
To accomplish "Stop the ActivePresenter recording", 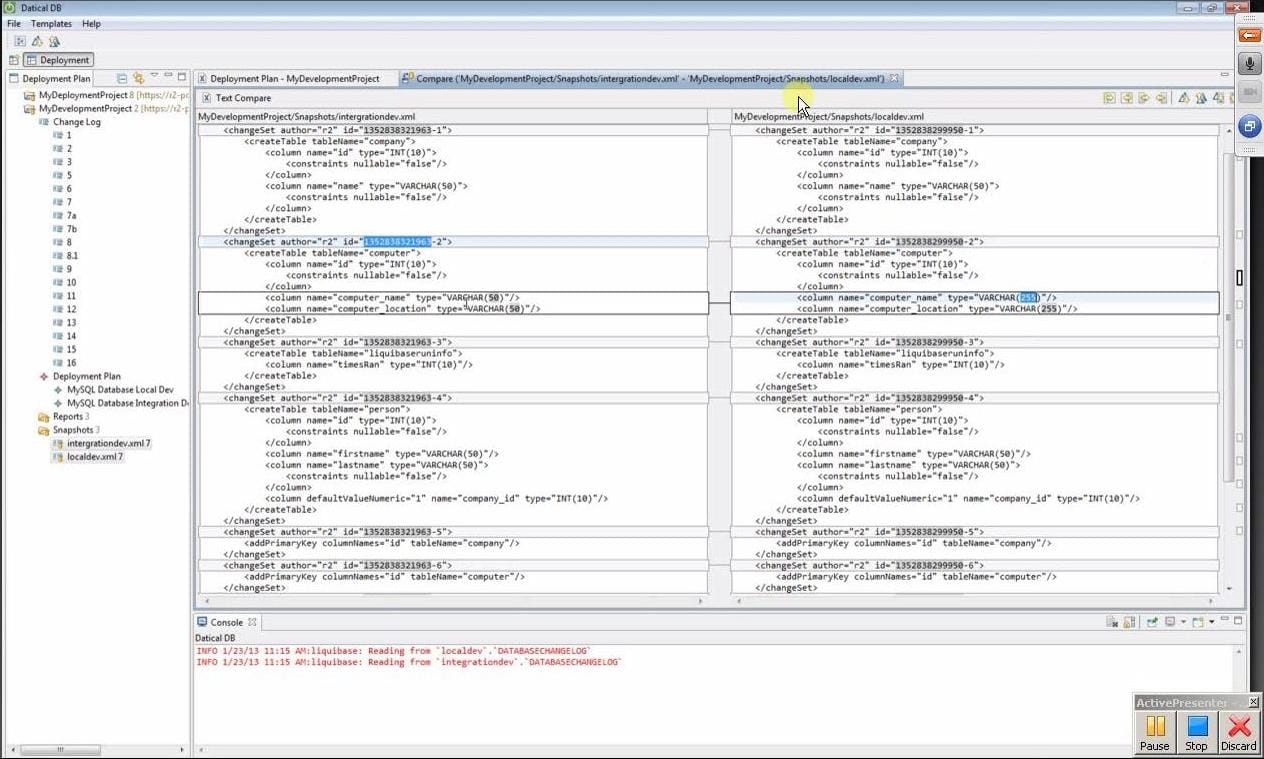I will pyautogui.click(x=1196, y=732).
